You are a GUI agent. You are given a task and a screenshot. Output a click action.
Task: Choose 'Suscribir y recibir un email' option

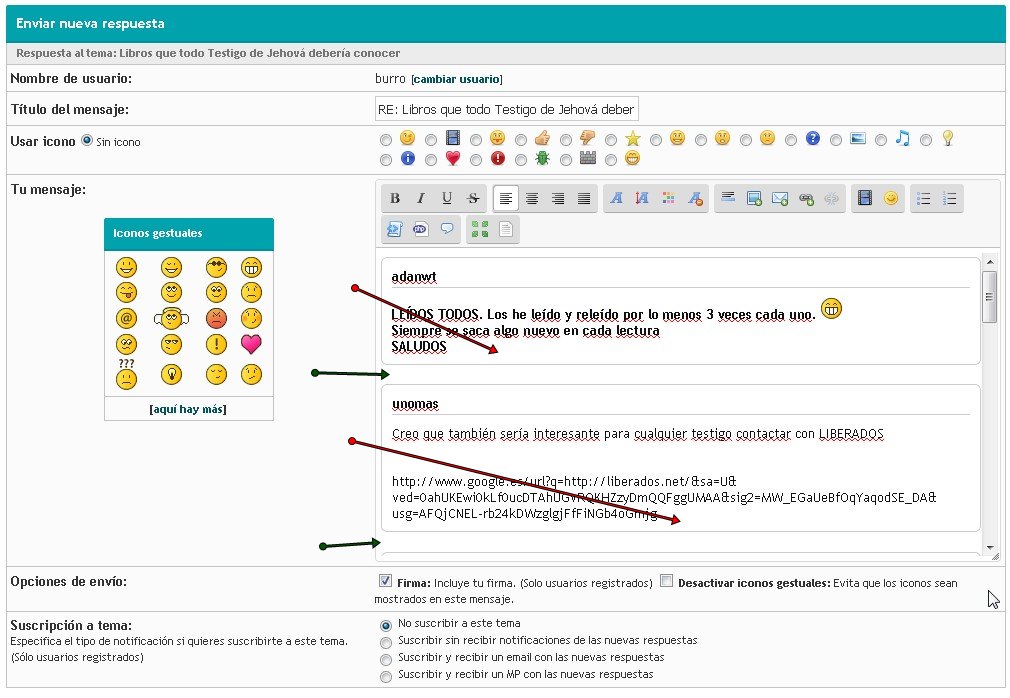(386, 658)
